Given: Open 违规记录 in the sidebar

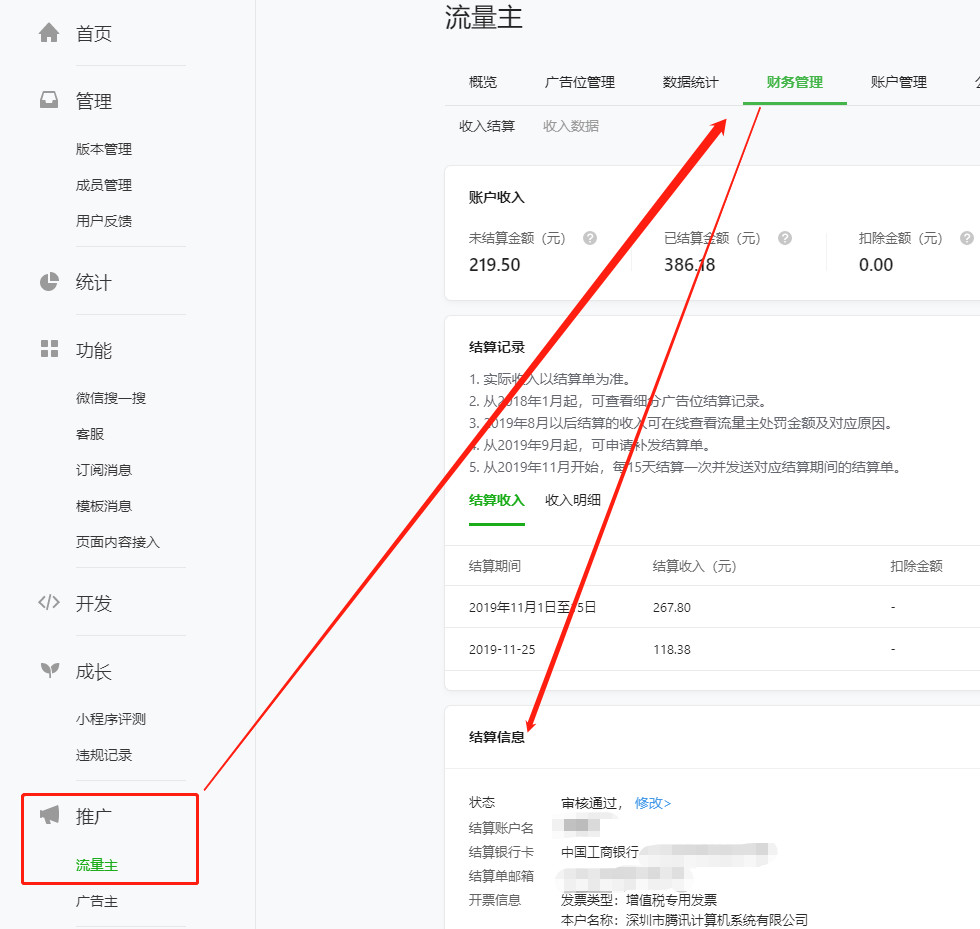Looking at the screenshot, I should coord(104,755).
